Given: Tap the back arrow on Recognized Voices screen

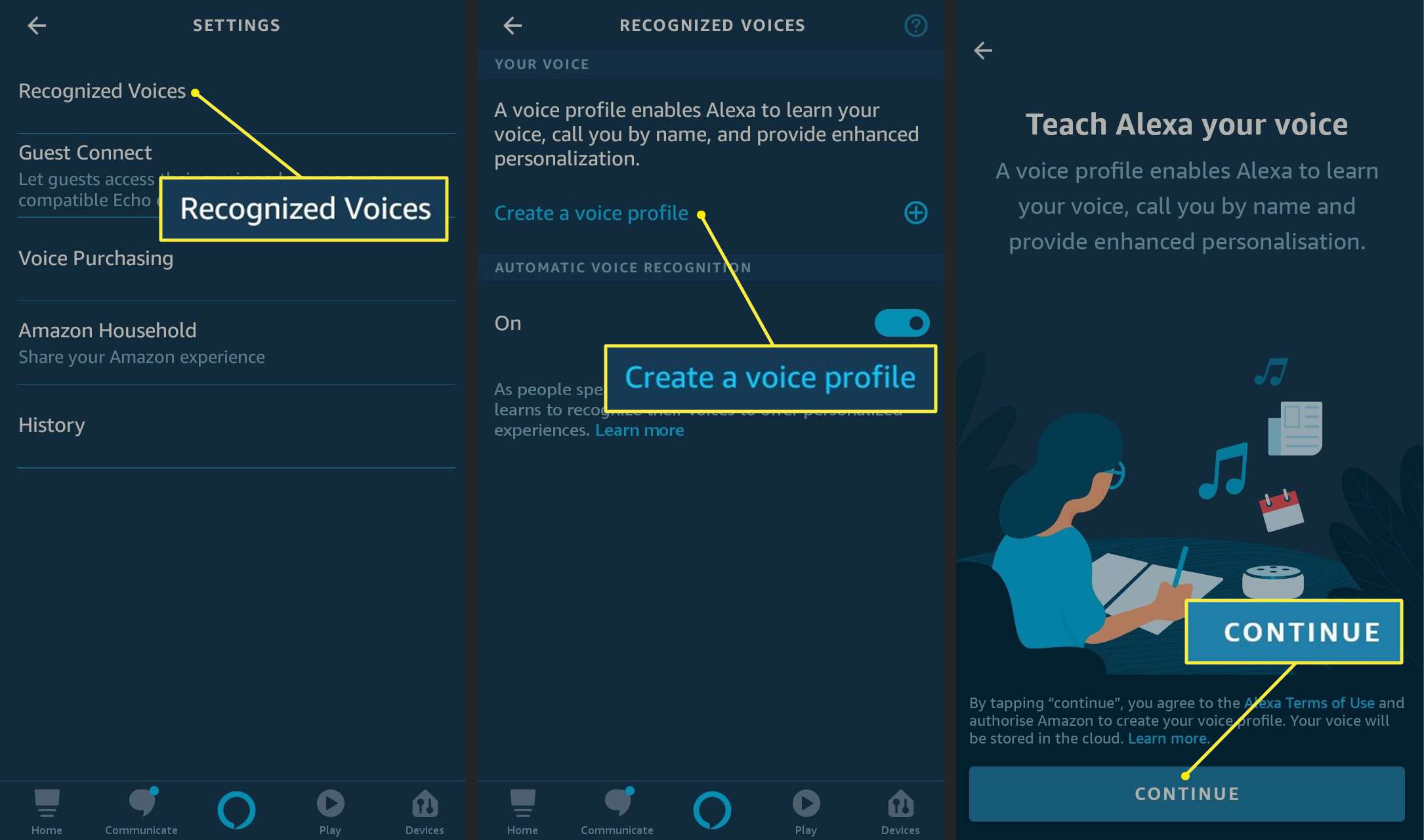Looking at the screenshot, I should [x=510, y=25].
